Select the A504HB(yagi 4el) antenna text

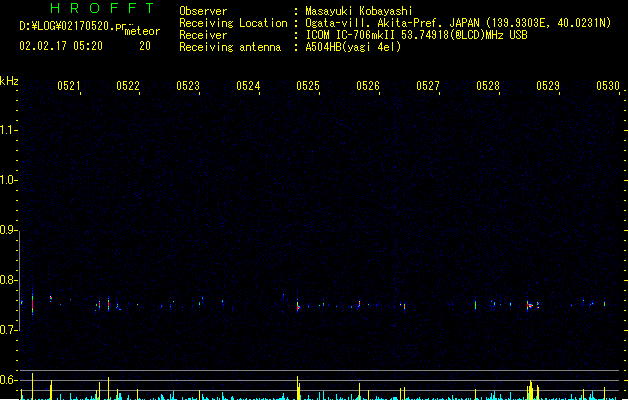353,47
